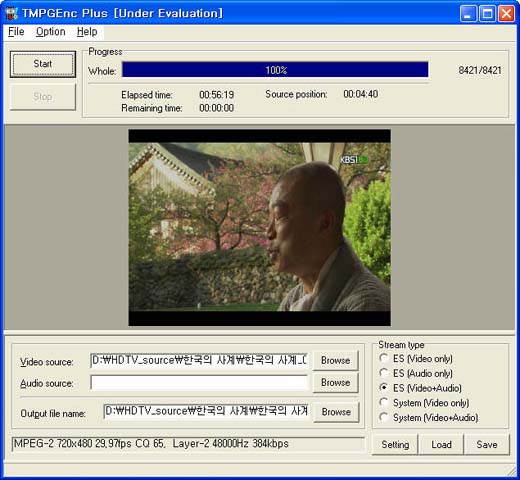Viewport: 520px width, 480px height.
Task: Browse for the Video source file
Action: pos(335,360)
